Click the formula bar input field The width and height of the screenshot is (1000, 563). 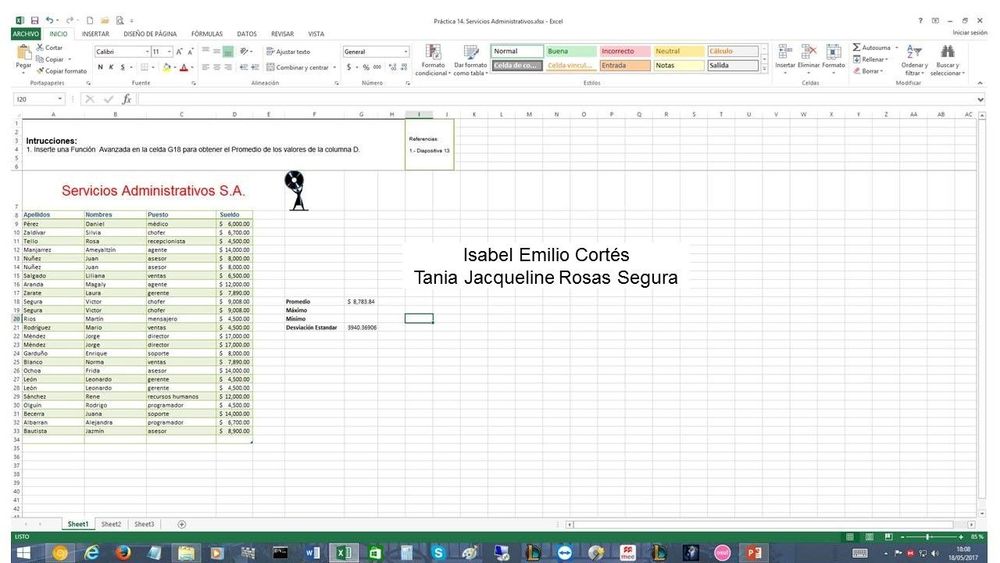(x=550, y=99)
